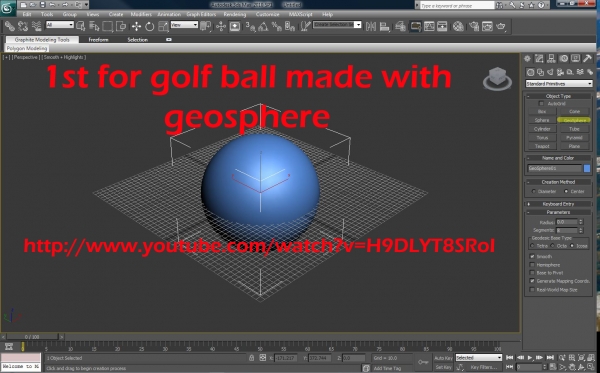This screenshot has width=600, height=373.
Task: Choose the Octa geodesic base type
Action: point(552,246)
